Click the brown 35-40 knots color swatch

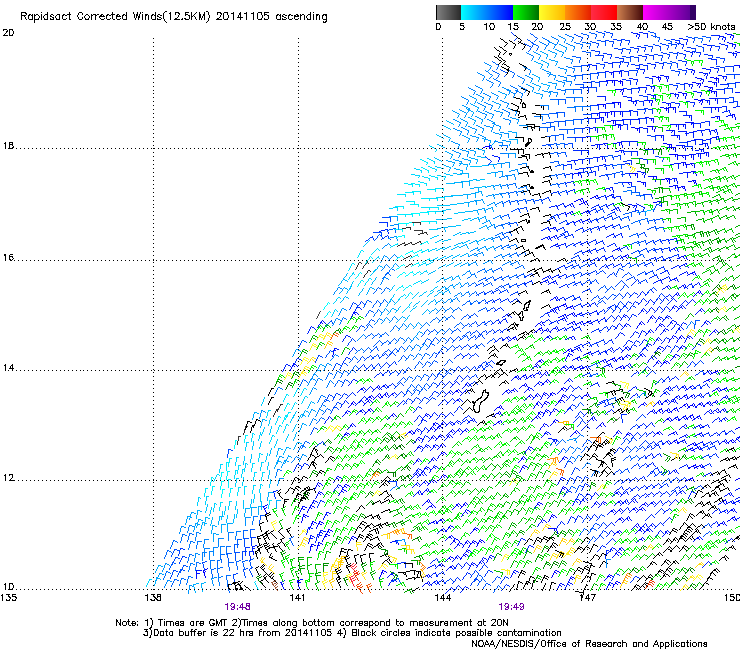coord(630,12)
